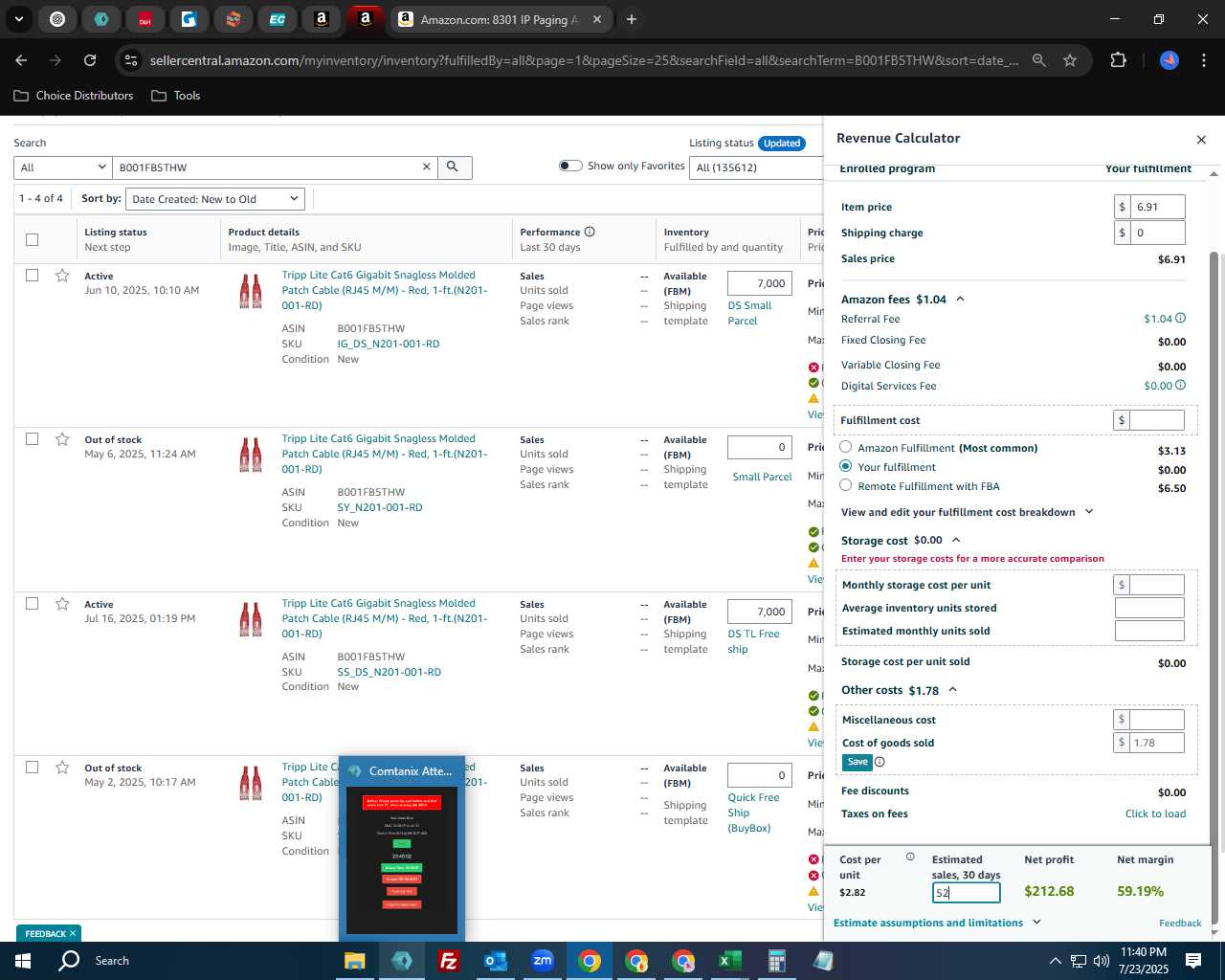Open Tools bookmark folder

175,96
